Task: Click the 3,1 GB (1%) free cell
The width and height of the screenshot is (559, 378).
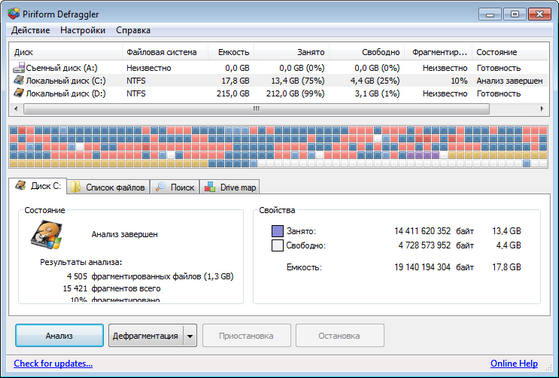Action: click(377, 93)
